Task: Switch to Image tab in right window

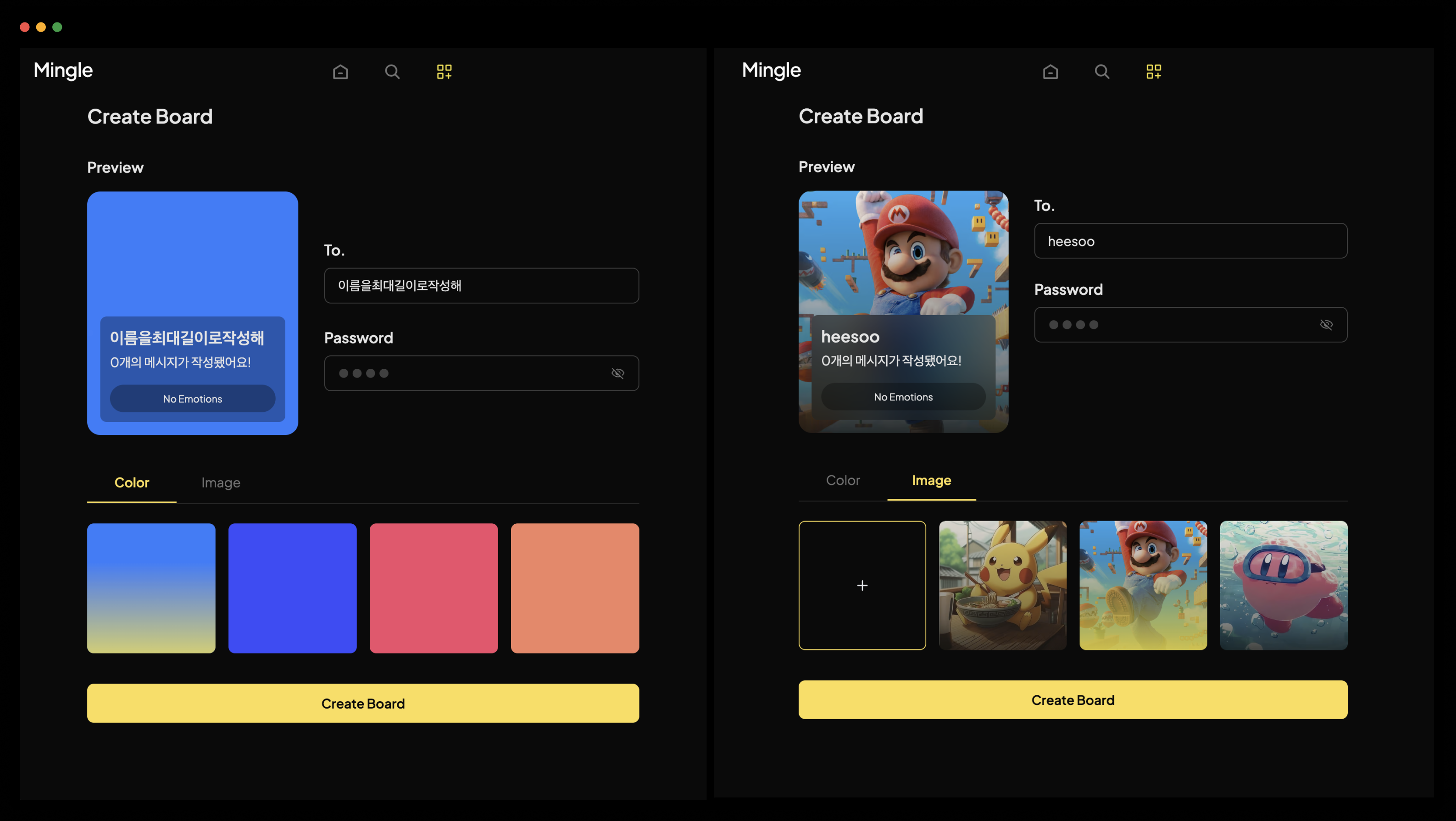Action: coord(932,480)
